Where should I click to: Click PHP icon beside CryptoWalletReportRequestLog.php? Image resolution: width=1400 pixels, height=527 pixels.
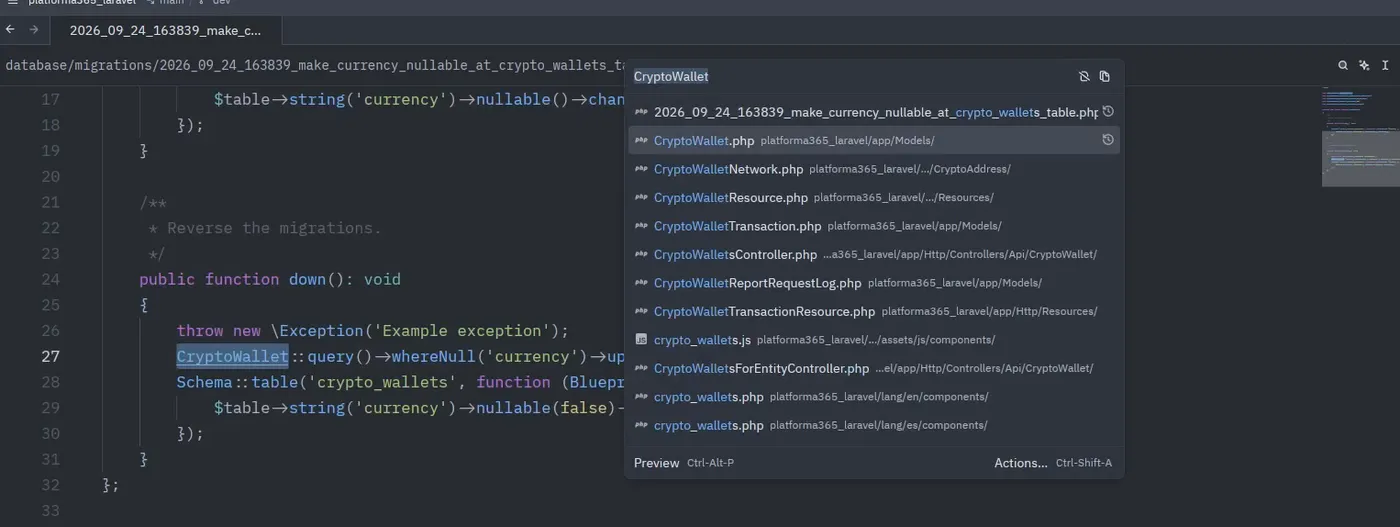pyautogui.click(x=641, y=283)
